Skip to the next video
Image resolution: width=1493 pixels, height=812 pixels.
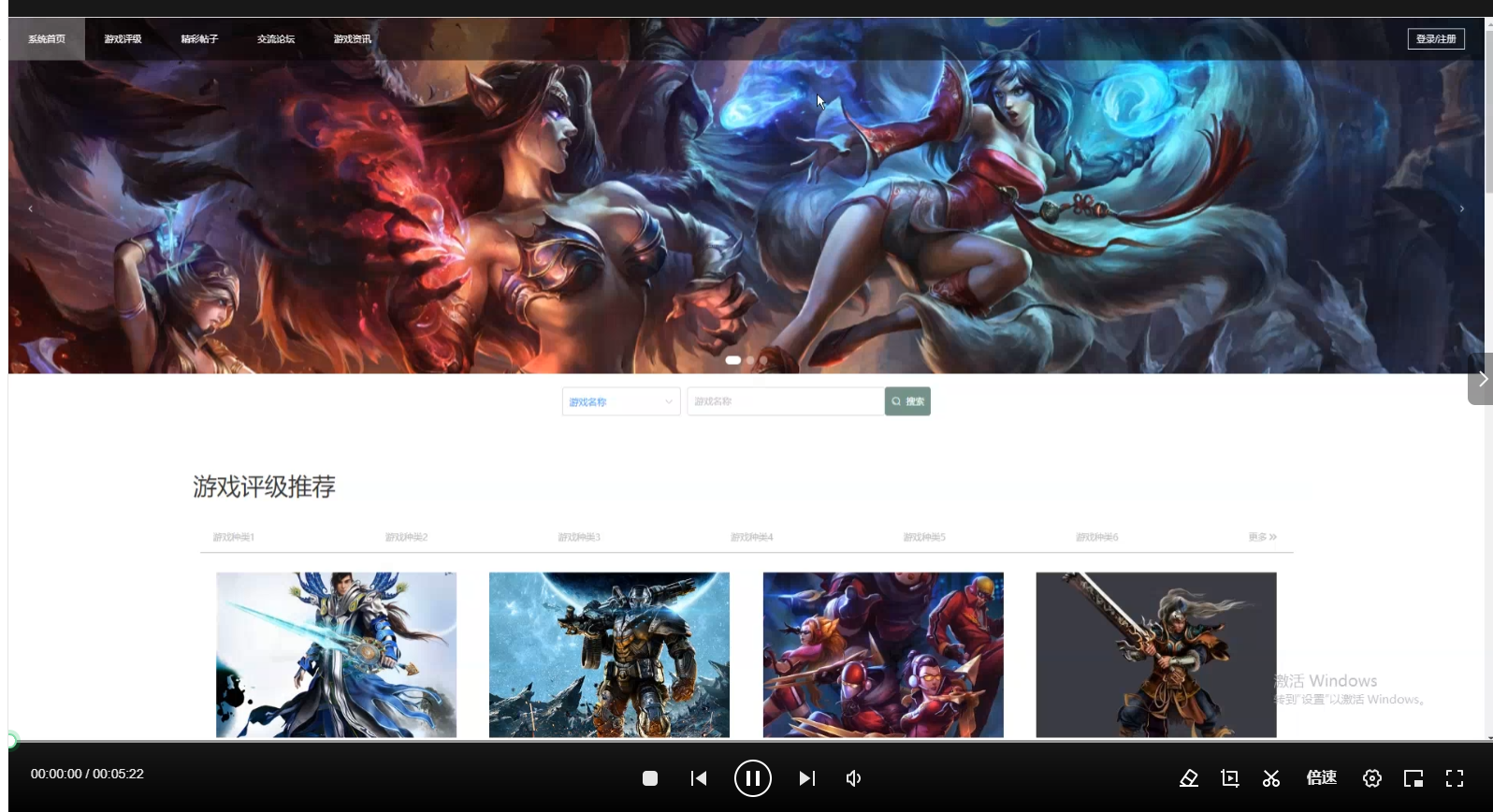tap(806, 778)
